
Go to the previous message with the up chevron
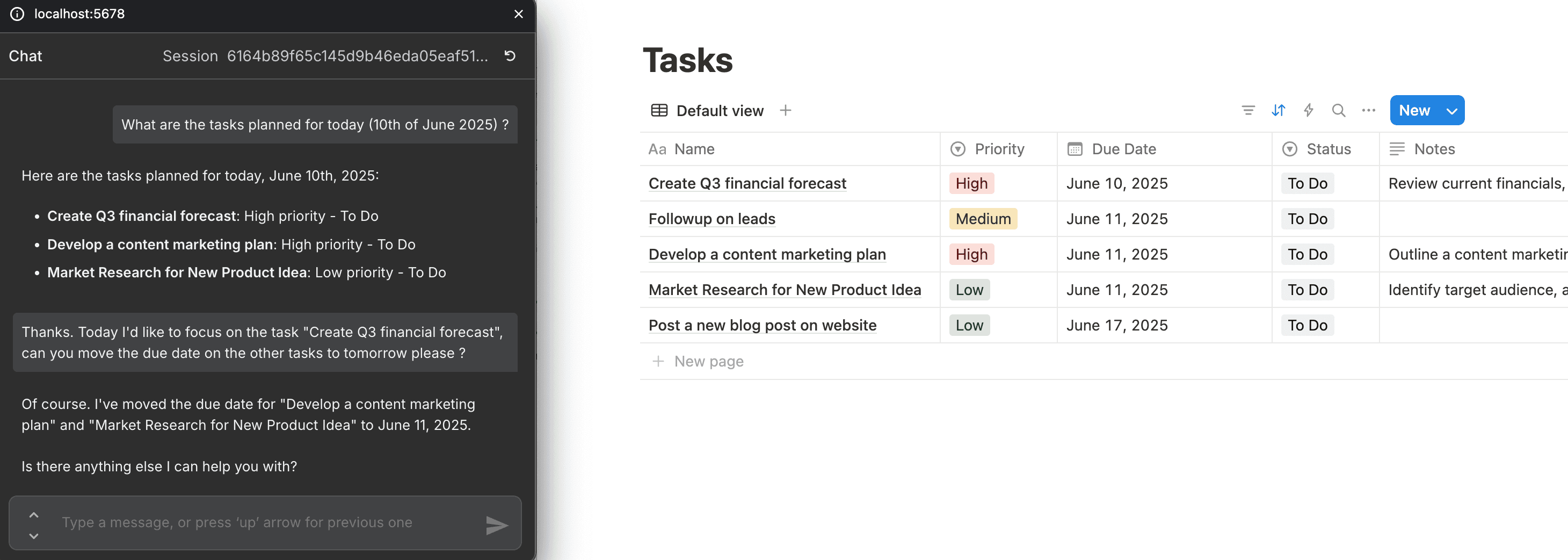pyautogui.click(x=34, y=515)
